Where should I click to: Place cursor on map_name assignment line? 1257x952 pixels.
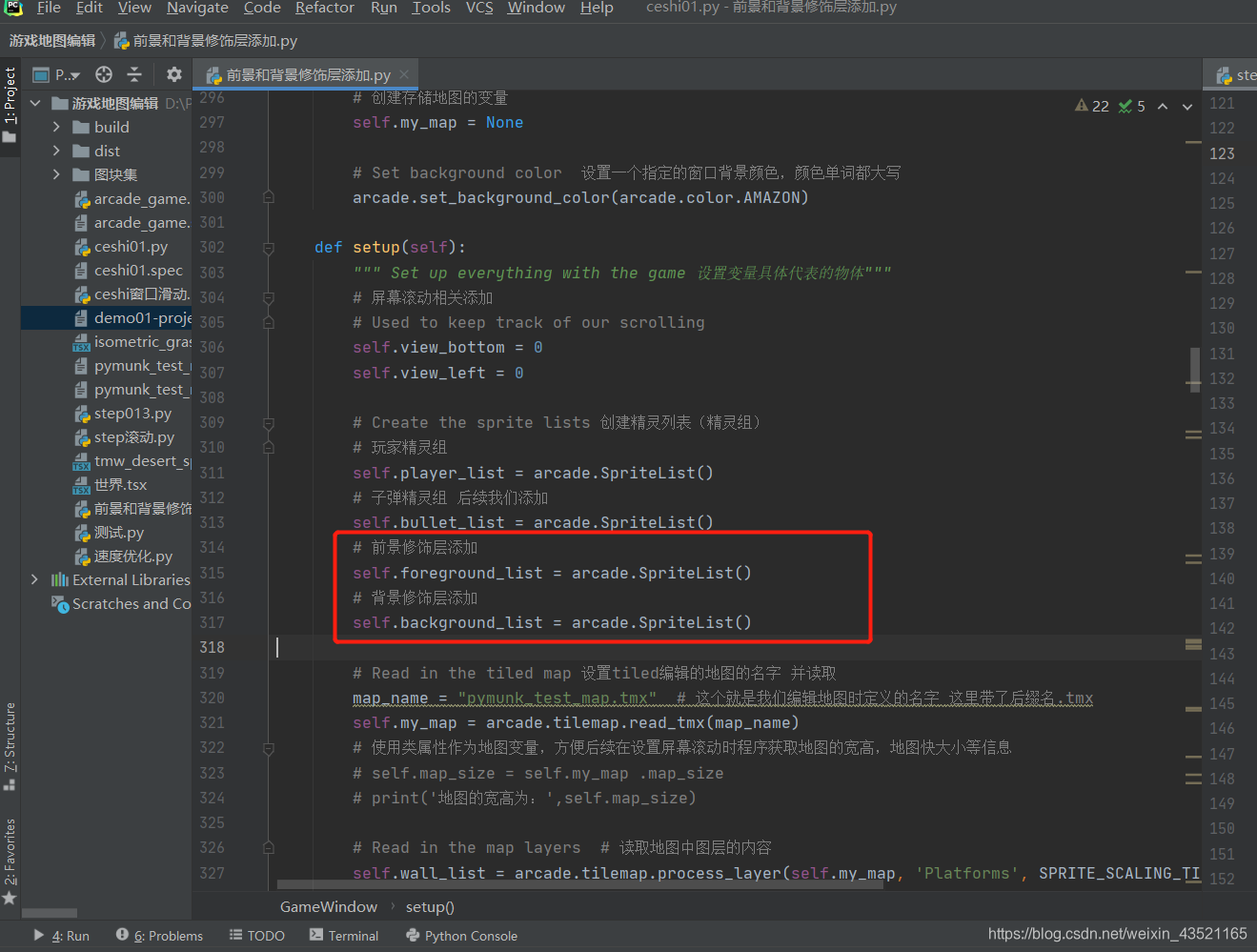click(722, 698)
